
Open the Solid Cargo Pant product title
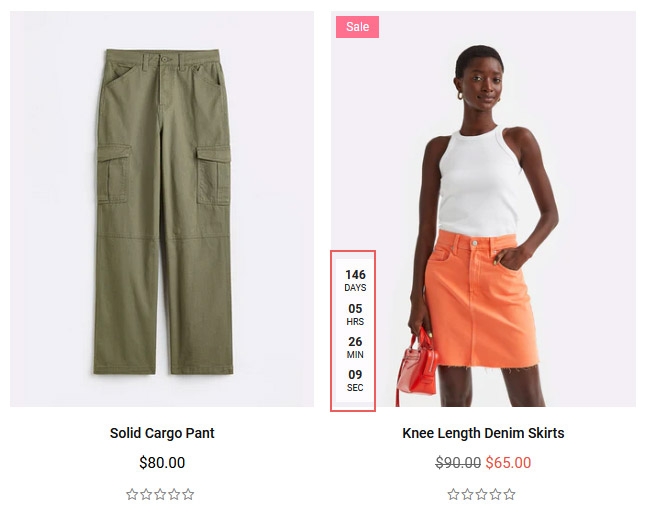coord(162,433)
